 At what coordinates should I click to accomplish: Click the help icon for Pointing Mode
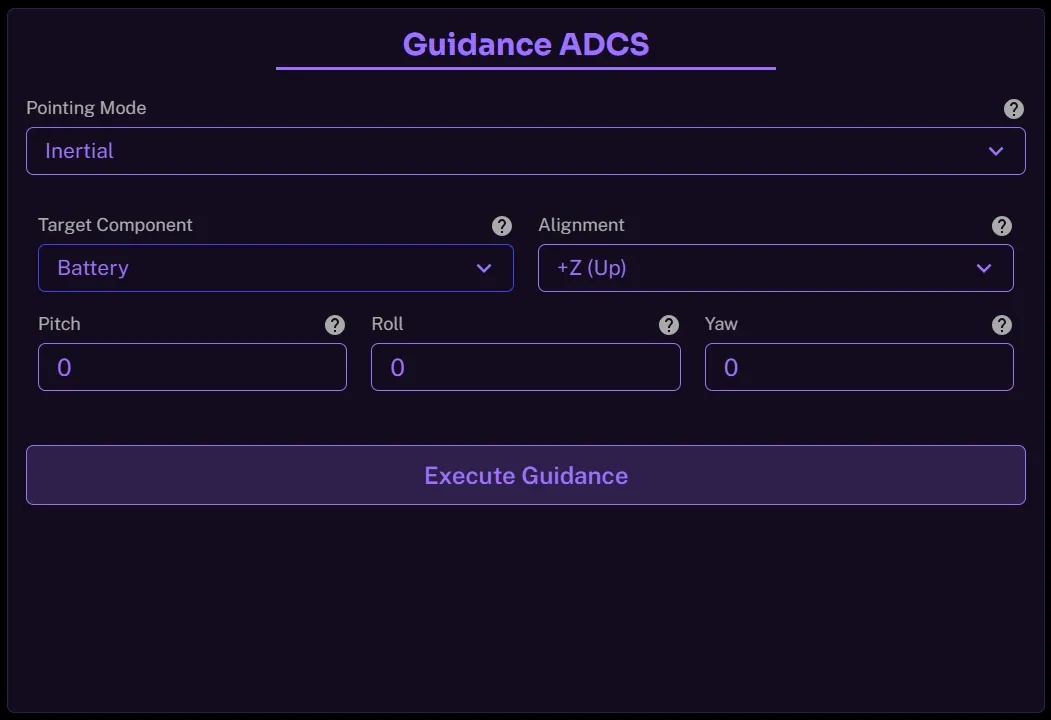click(1013, 109)
